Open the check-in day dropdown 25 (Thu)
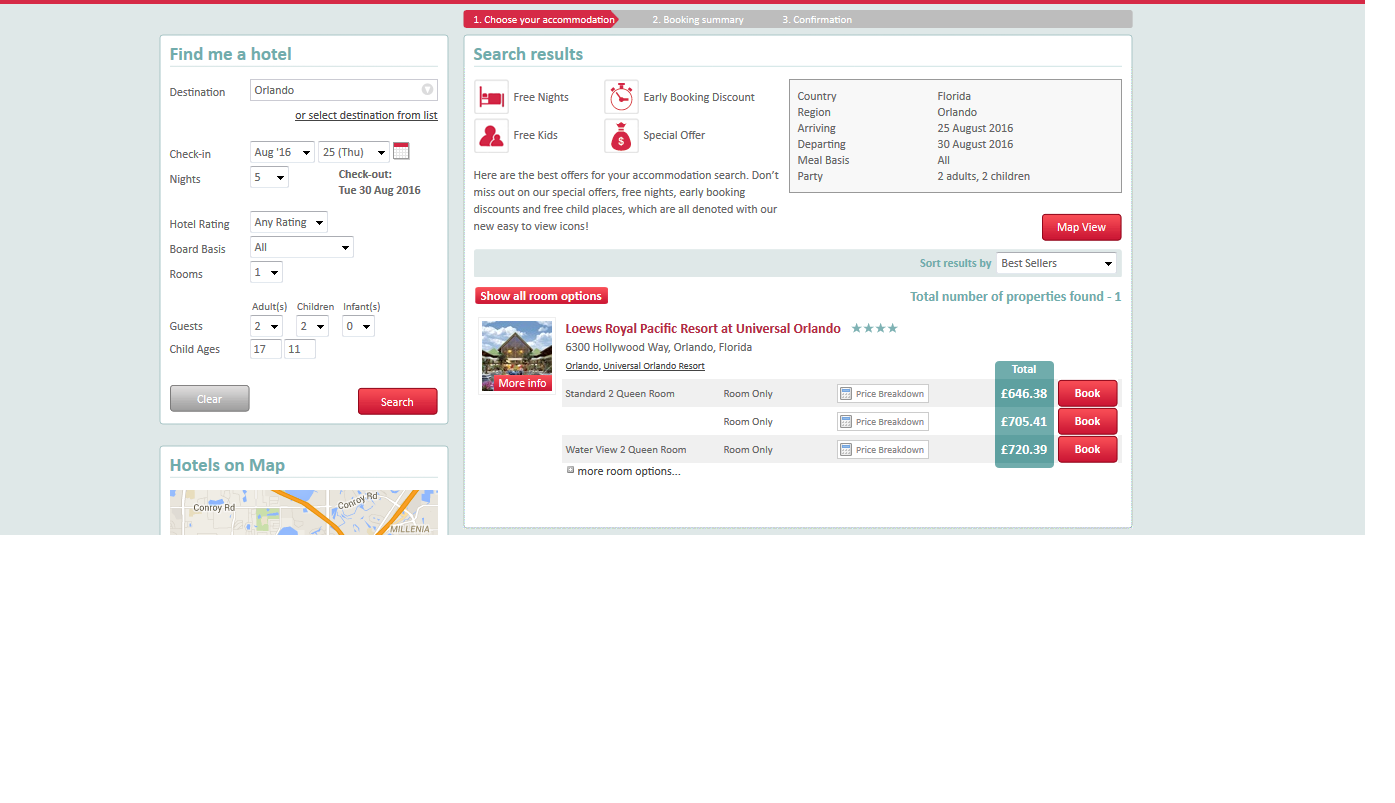Screen dimensions: 1395x803 click(x=354, y=152)
